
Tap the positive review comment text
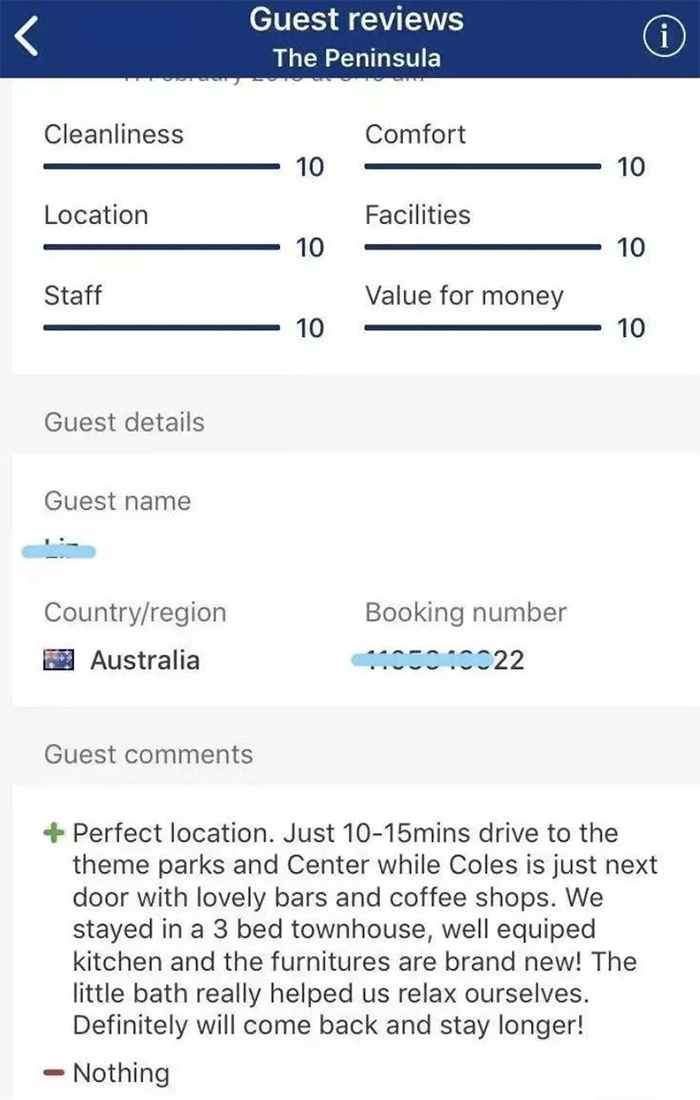[x=365, y=929]
